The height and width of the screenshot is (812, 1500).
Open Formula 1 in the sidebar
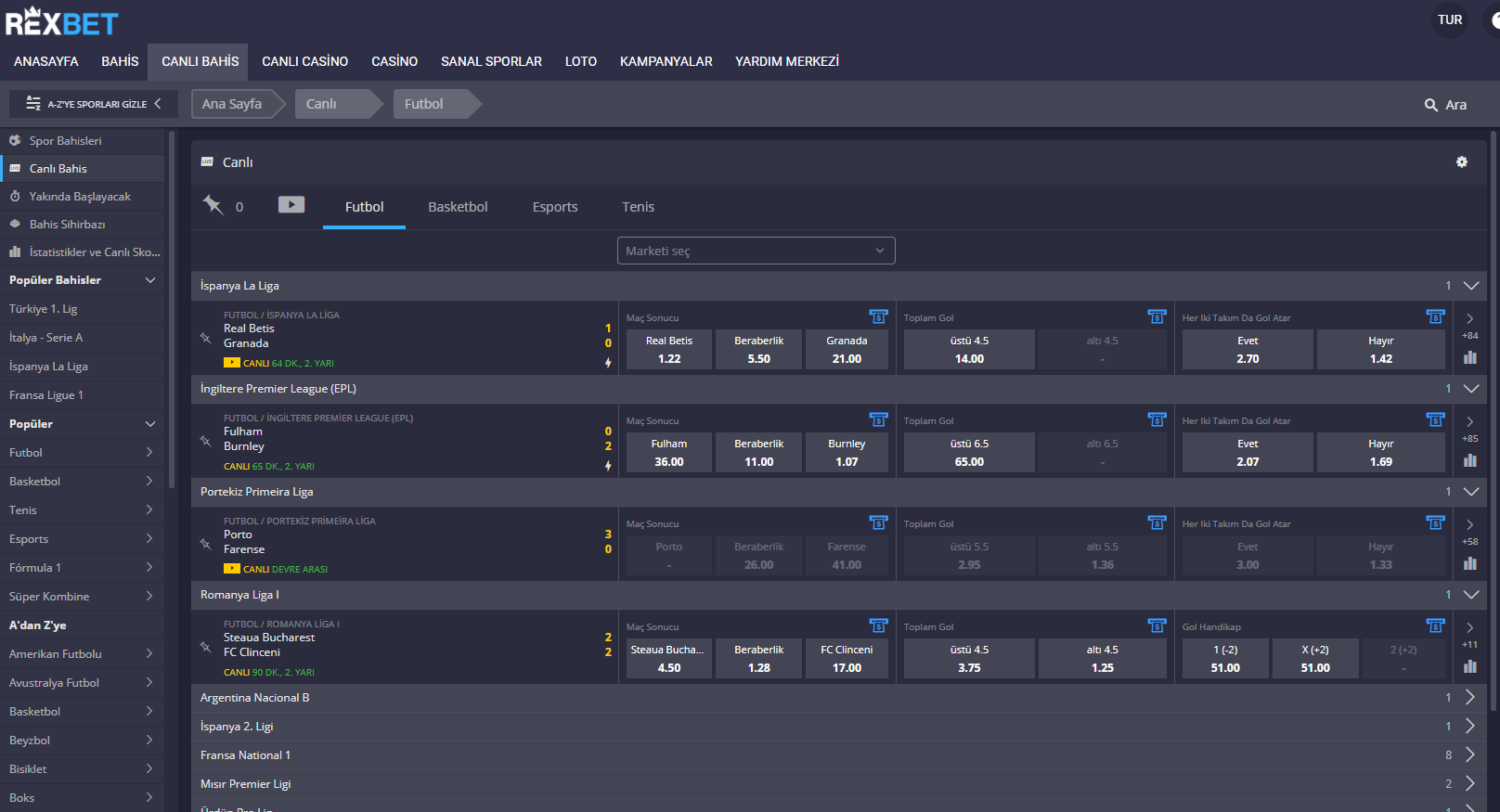point(82,568)
